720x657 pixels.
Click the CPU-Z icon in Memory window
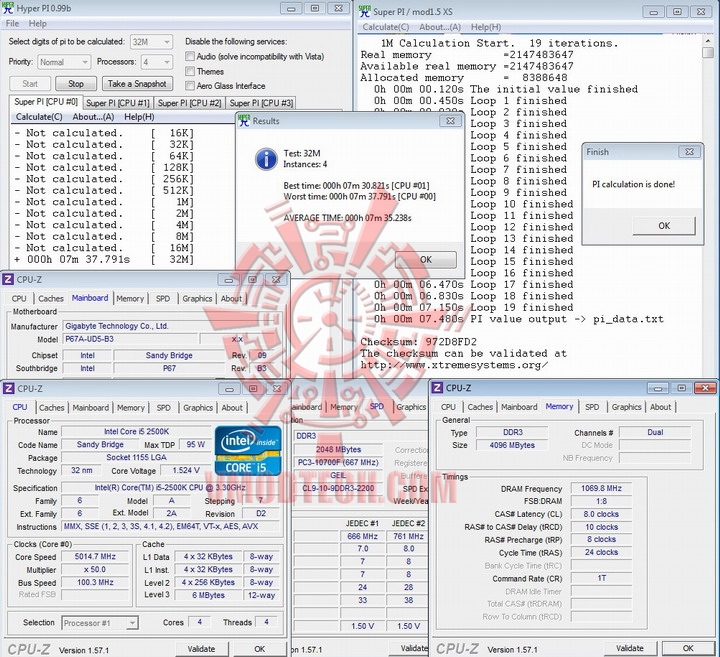click(x=438, y=388)
